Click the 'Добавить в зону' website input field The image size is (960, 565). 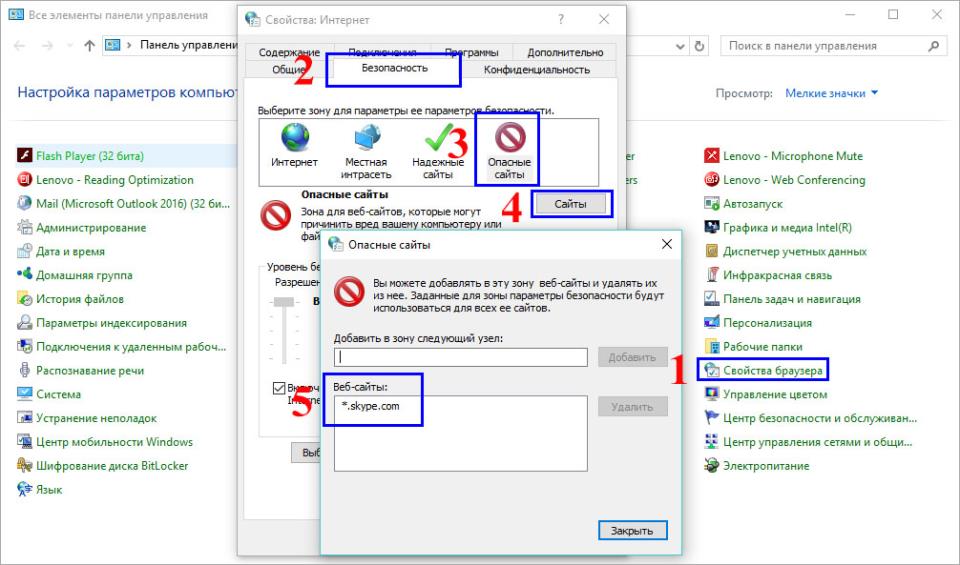tap(461, 357)
